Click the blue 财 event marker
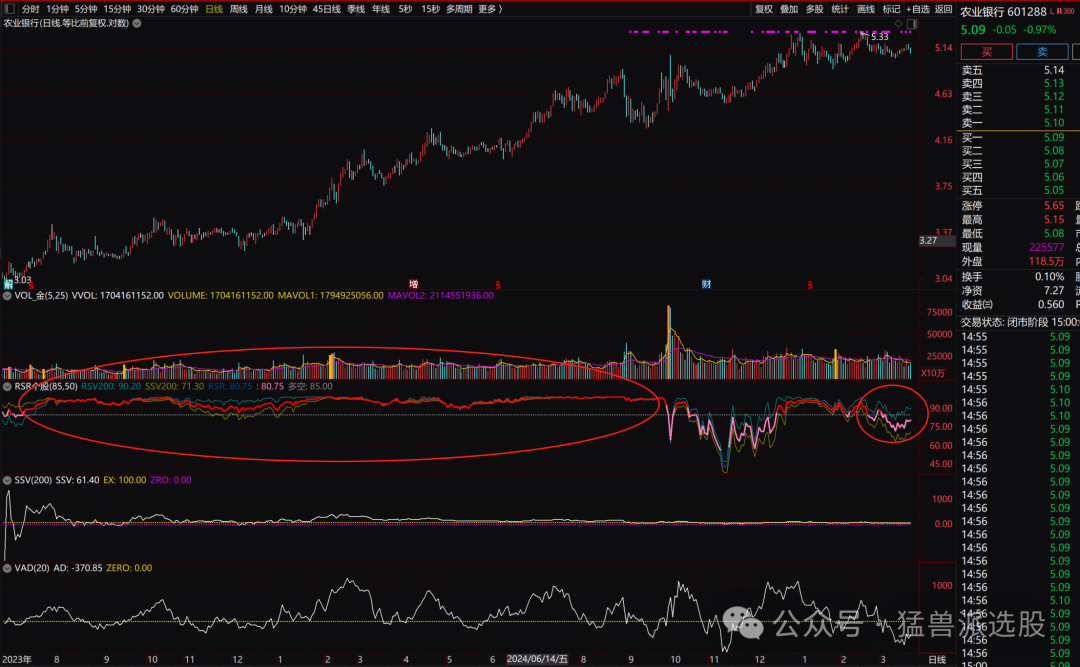 pos(707,285)
